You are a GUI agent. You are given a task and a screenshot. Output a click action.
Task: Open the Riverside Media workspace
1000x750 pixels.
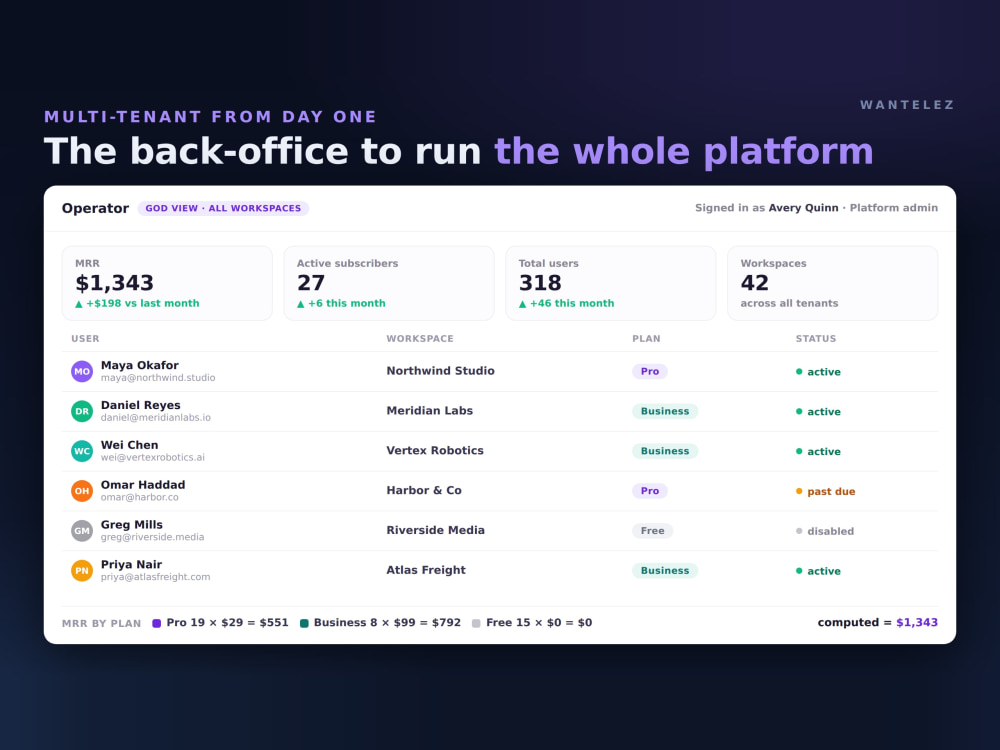point(435,530)
